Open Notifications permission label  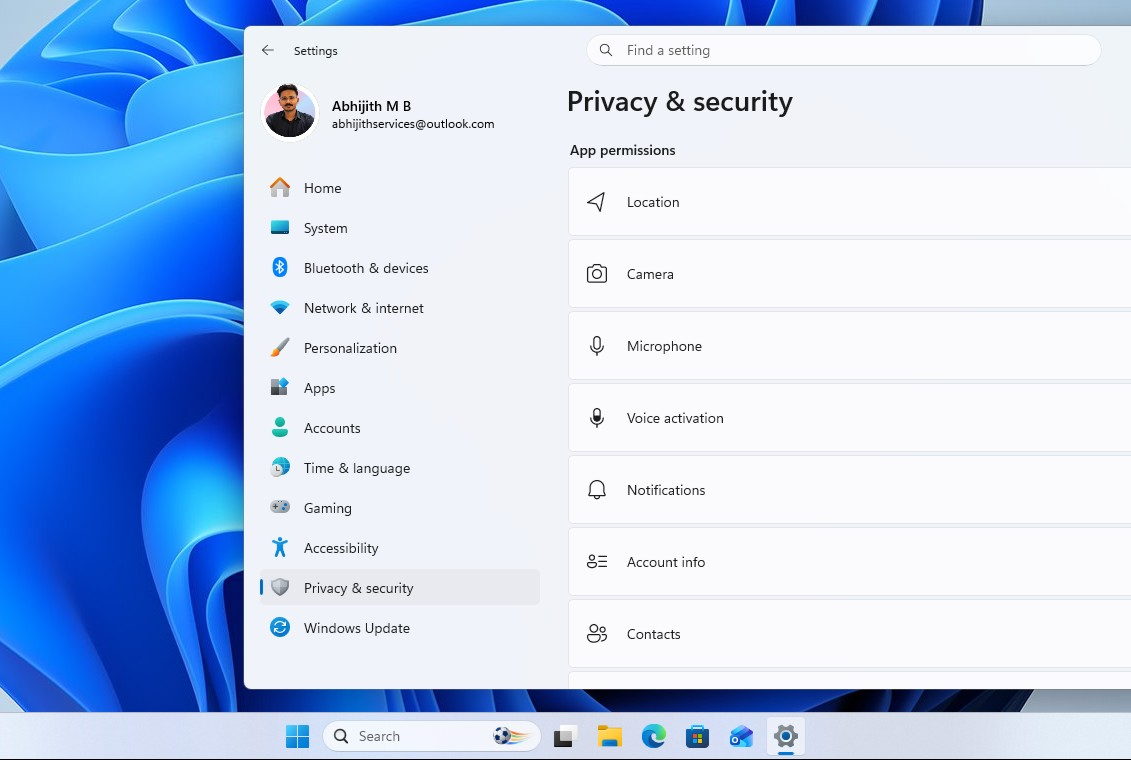point(666,490)
